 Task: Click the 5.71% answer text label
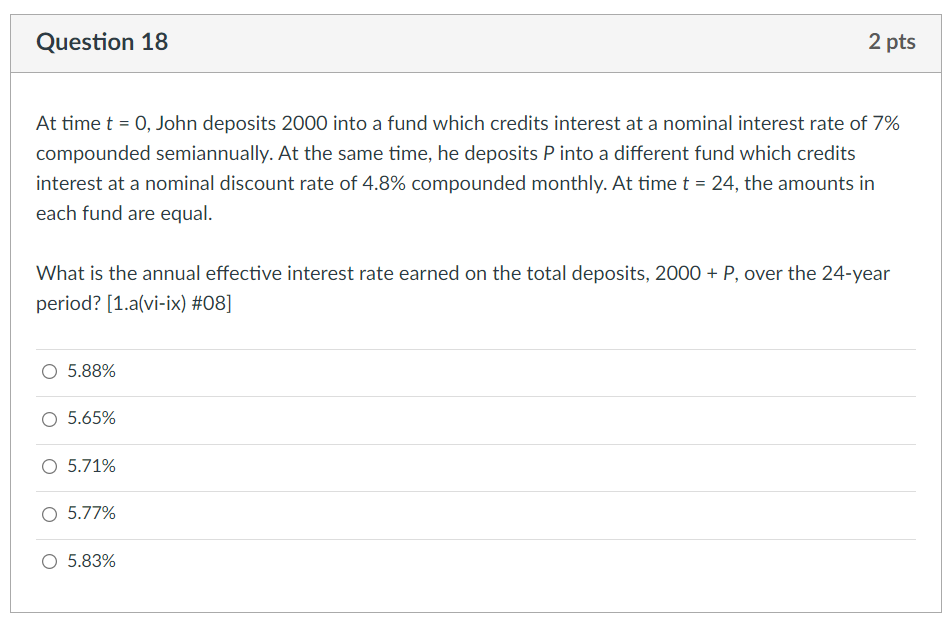coord(91,466)
